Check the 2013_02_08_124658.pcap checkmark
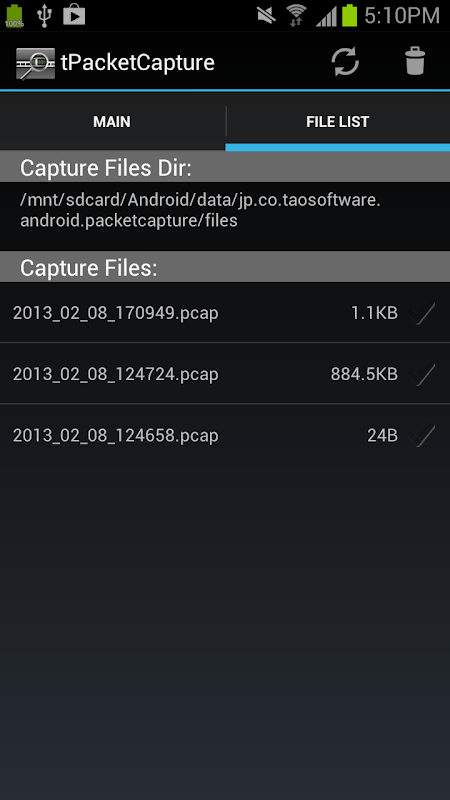 tap(422, 435)
